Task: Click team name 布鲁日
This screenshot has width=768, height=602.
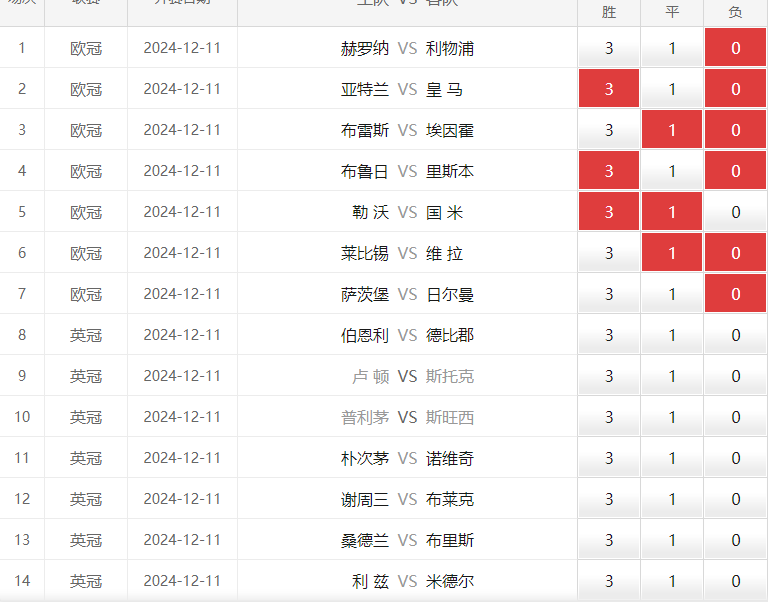Action: click(365, 171)
